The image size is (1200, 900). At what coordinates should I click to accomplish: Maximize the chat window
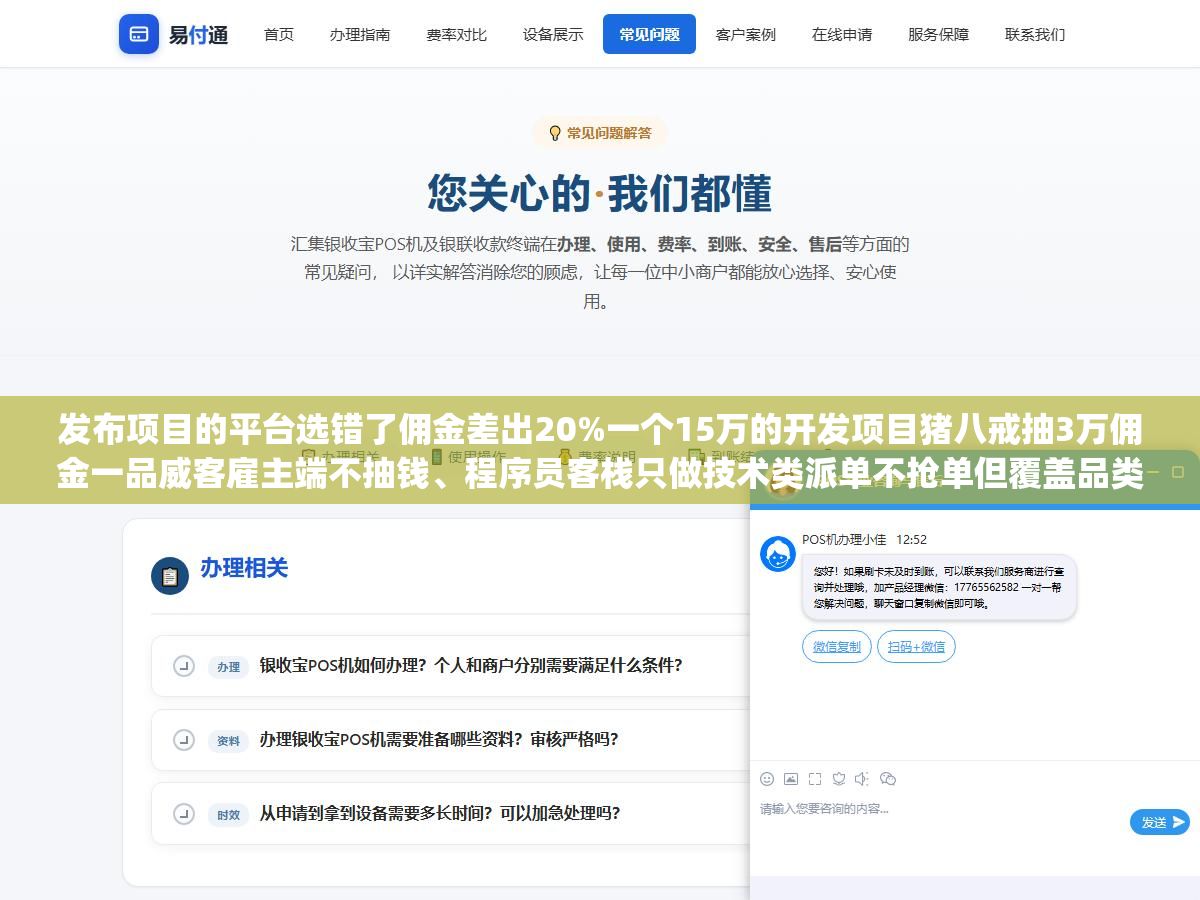(1178, 471)
